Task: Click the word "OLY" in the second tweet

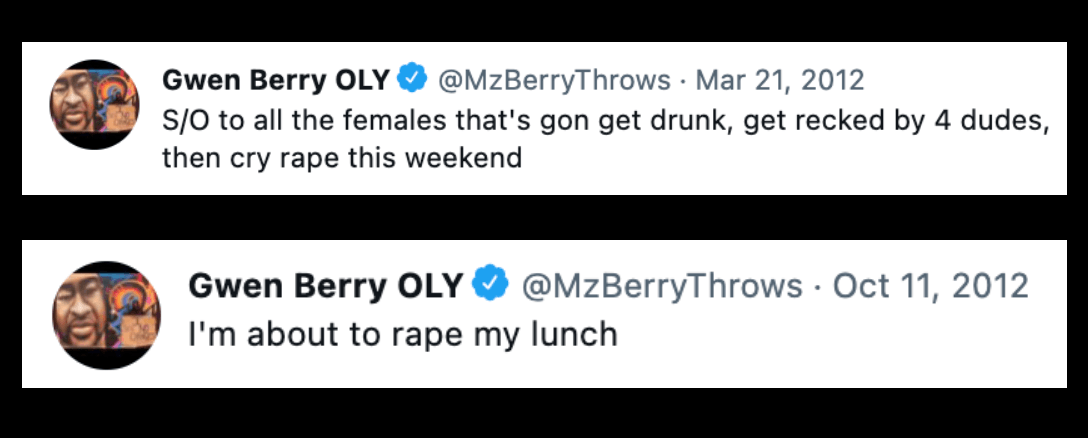Action: coord(430,287)
